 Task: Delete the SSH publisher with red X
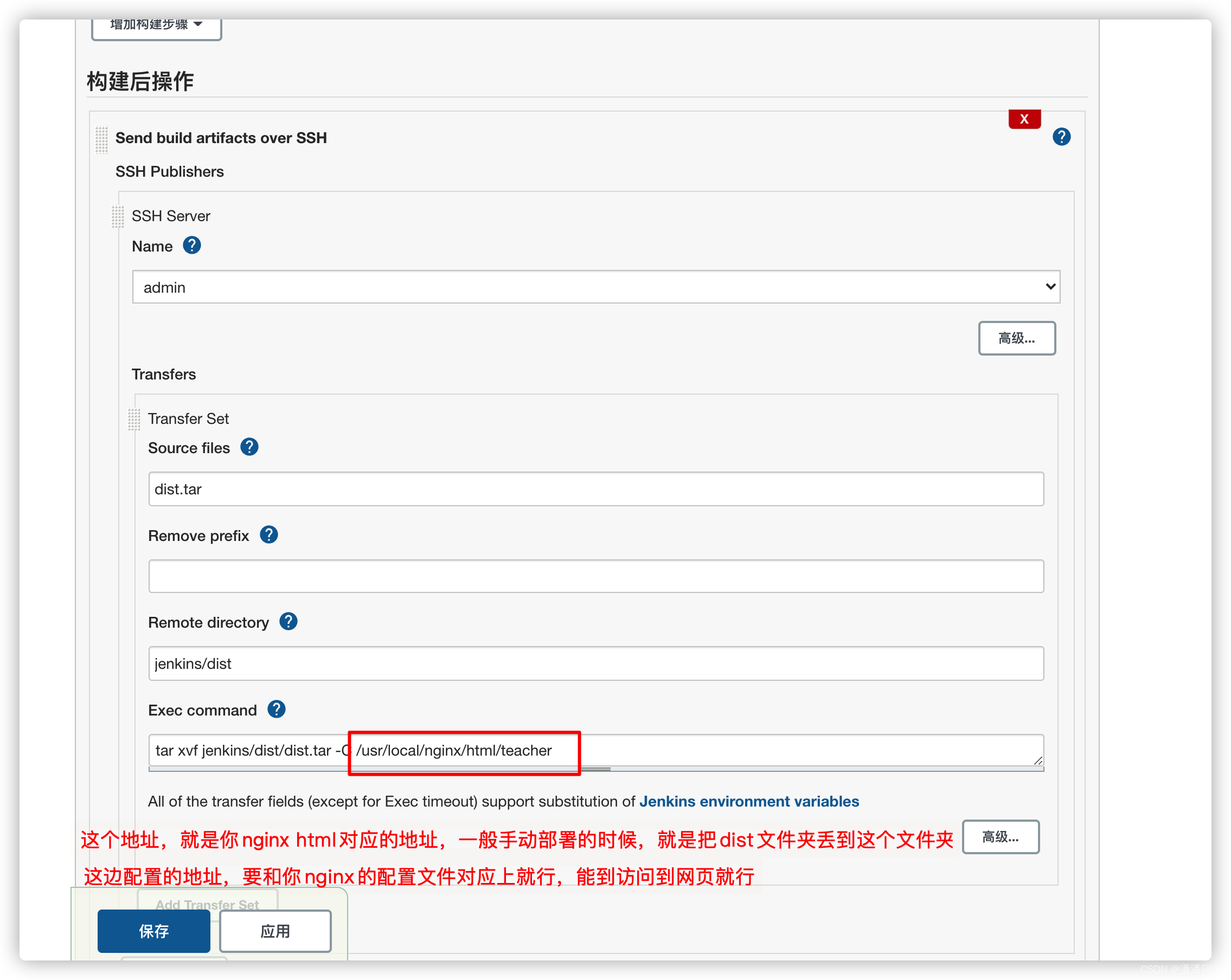tap(1024, 119)
